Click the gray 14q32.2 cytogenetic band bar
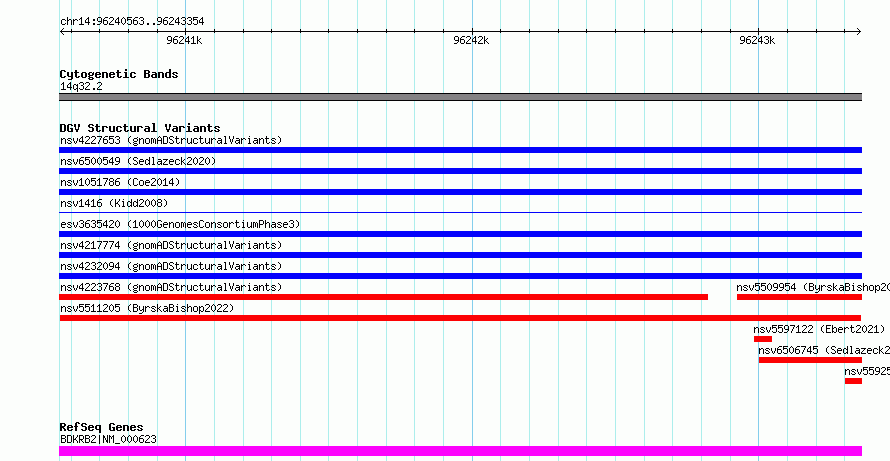890x461 pixels. 460,97
